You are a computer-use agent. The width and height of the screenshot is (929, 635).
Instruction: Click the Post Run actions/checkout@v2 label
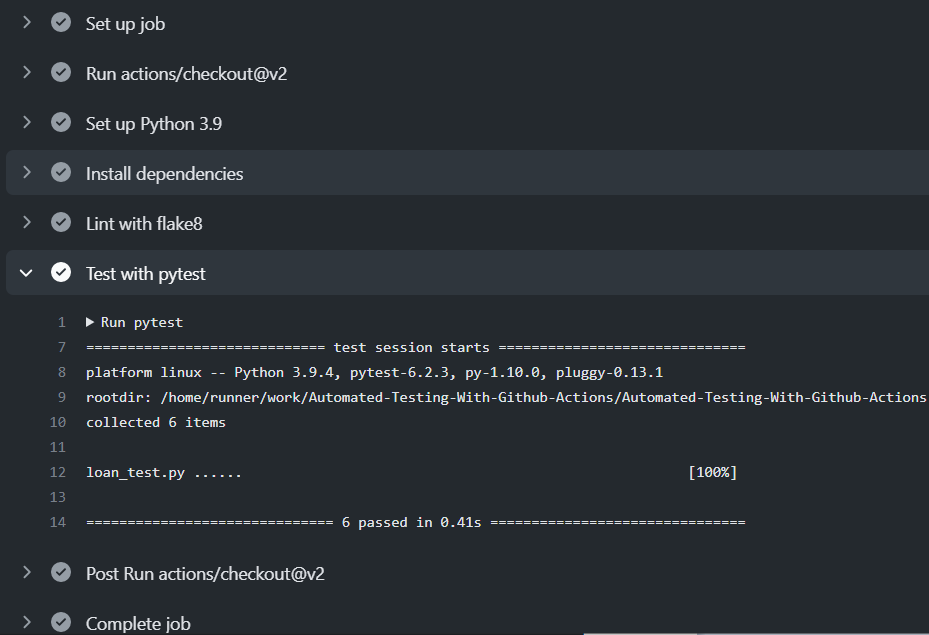click(x=204, y=574)
